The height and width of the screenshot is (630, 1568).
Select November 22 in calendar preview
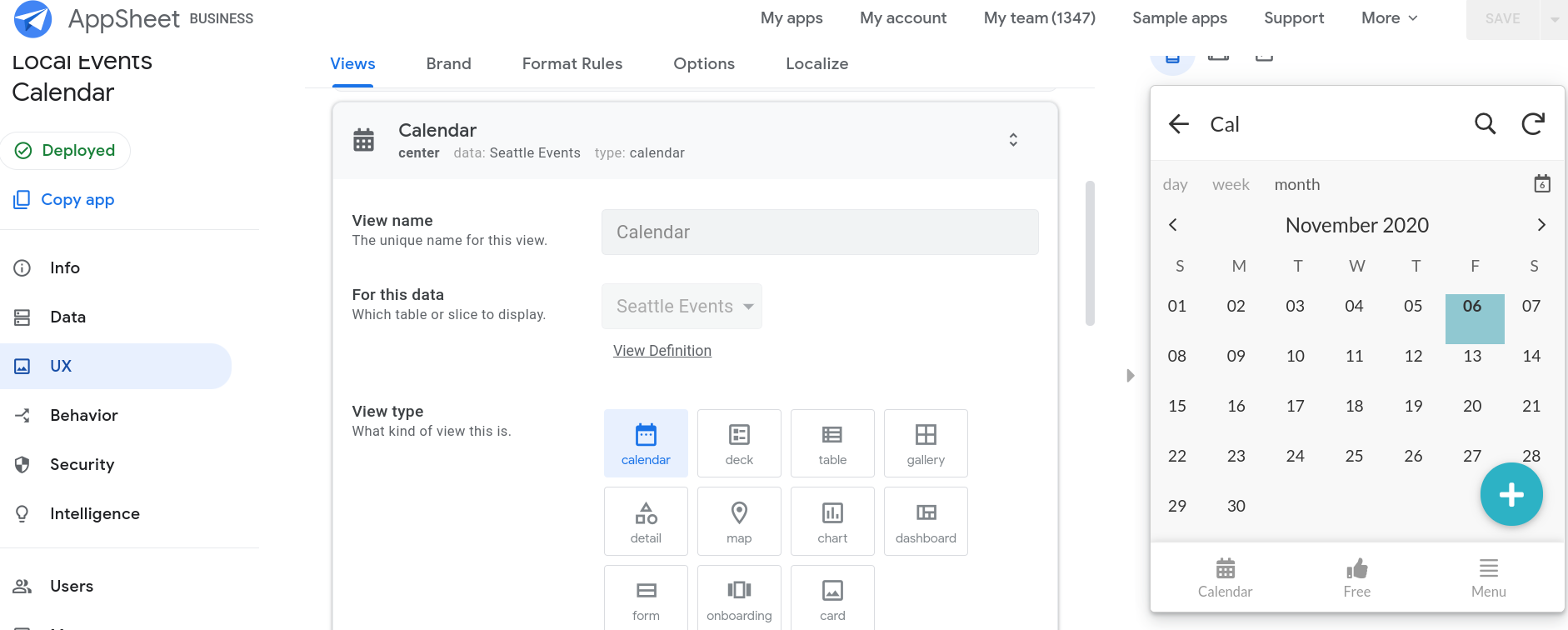pos(1177,456)
